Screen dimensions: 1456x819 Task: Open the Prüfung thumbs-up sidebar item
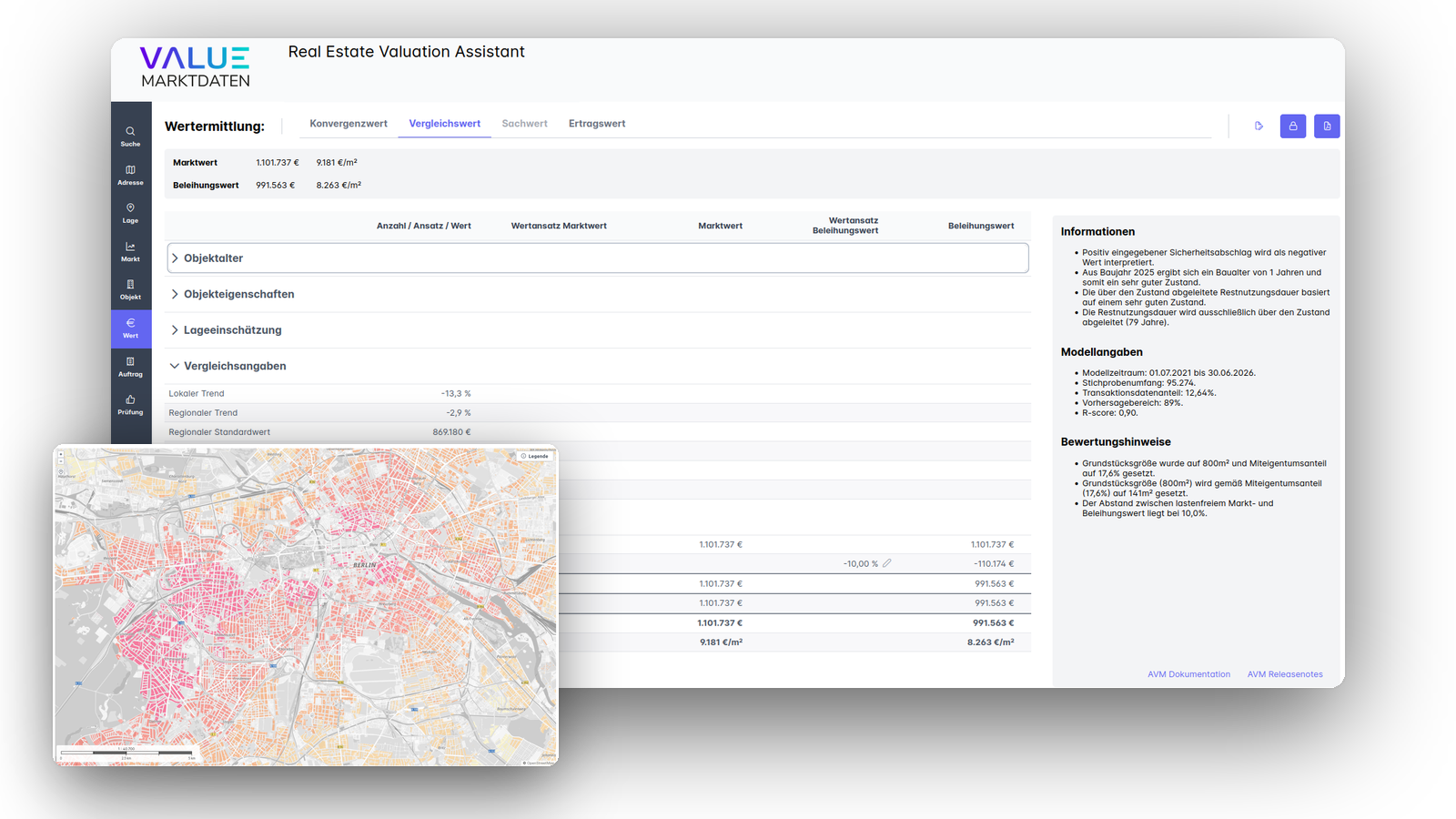coord(131,405)
